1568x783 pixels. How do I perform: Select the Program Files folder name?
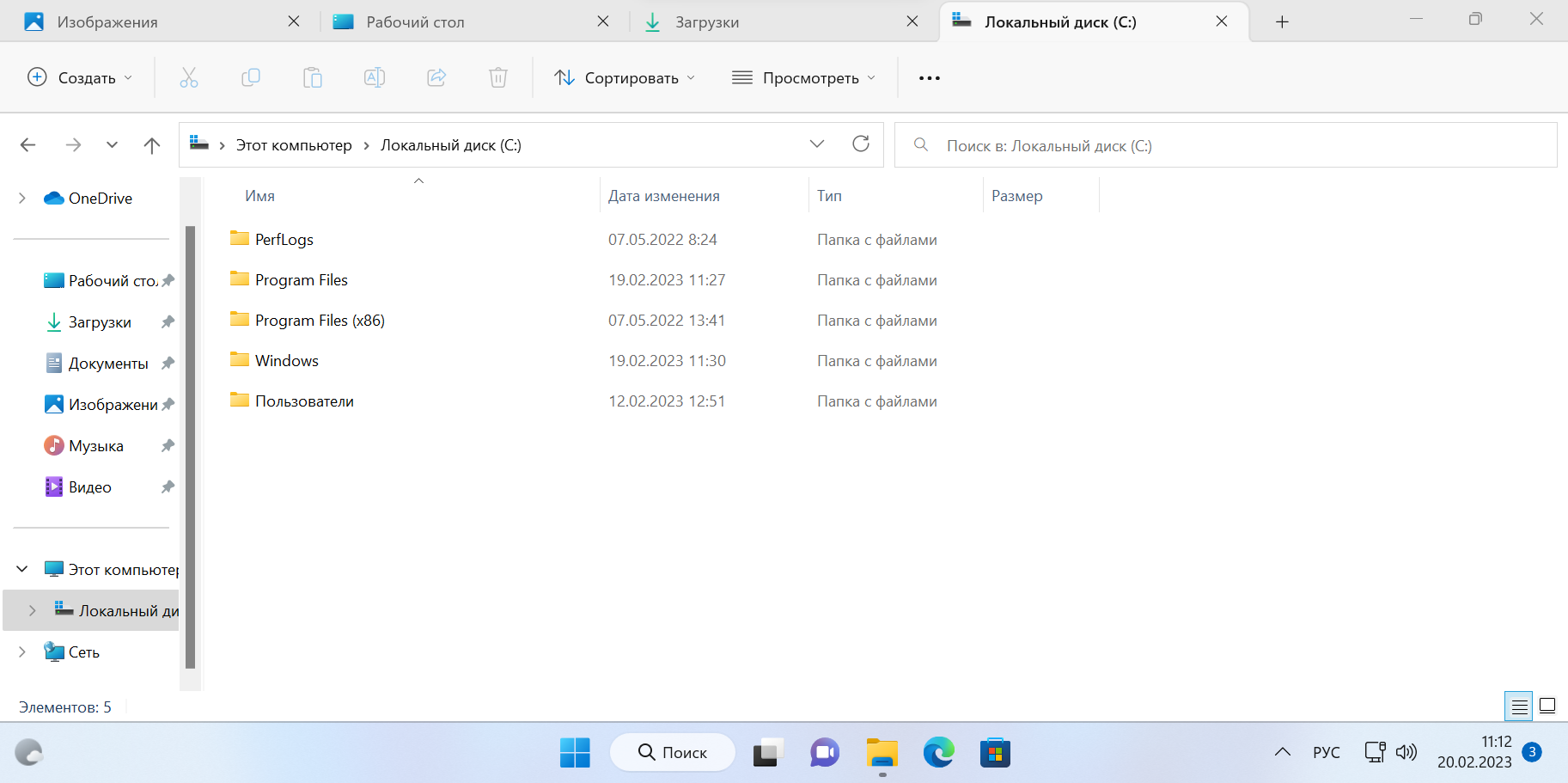click(302, 280)
